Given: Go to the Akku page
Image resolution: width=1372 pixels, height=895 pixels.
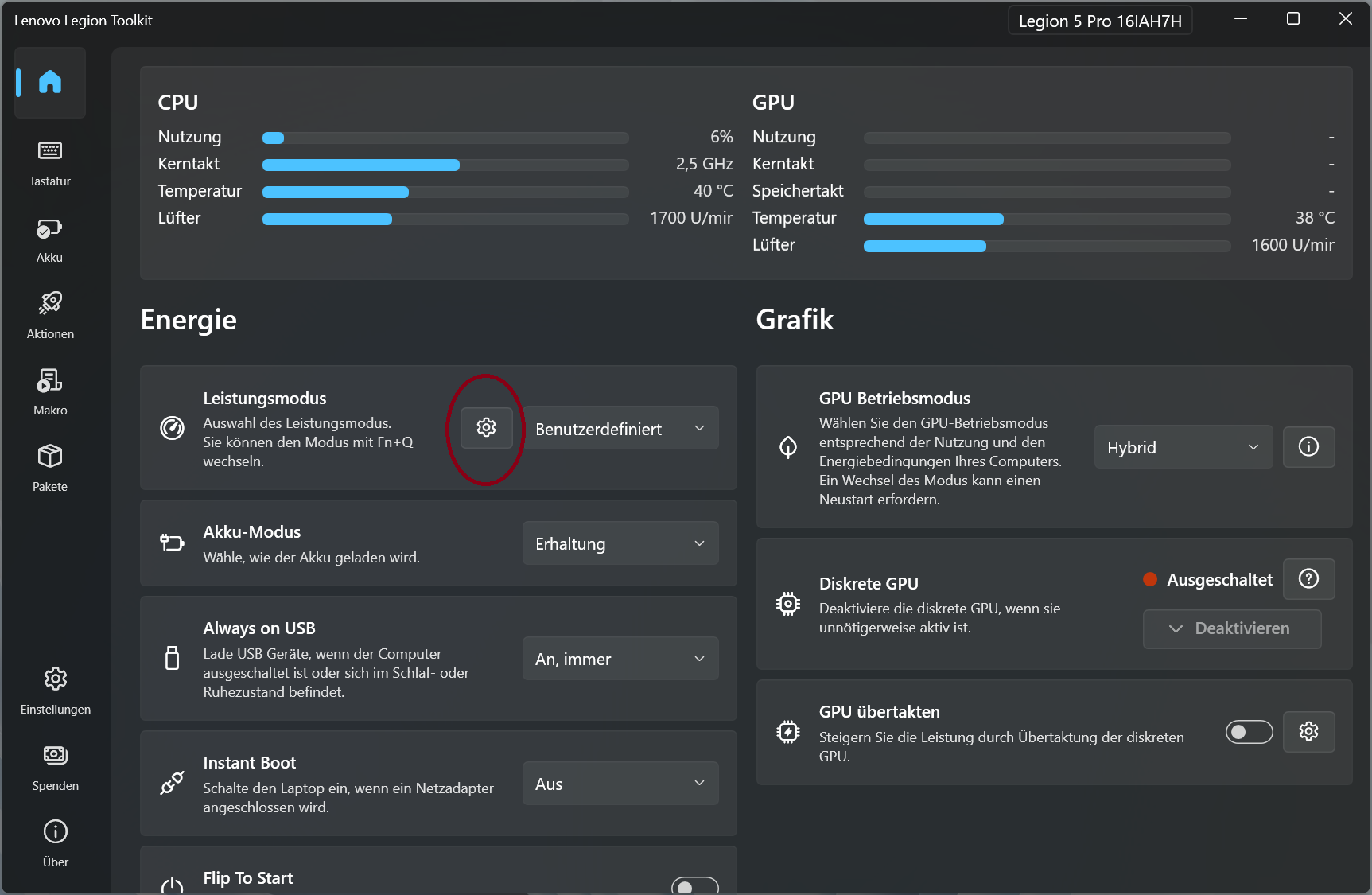Looking at the screenshot, I should (x=49, y=239).
